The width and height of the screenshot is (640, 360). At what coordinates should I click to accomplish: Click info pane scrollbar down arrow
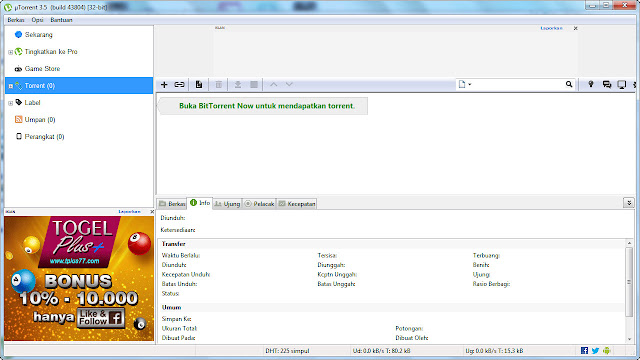pos(629,339)
